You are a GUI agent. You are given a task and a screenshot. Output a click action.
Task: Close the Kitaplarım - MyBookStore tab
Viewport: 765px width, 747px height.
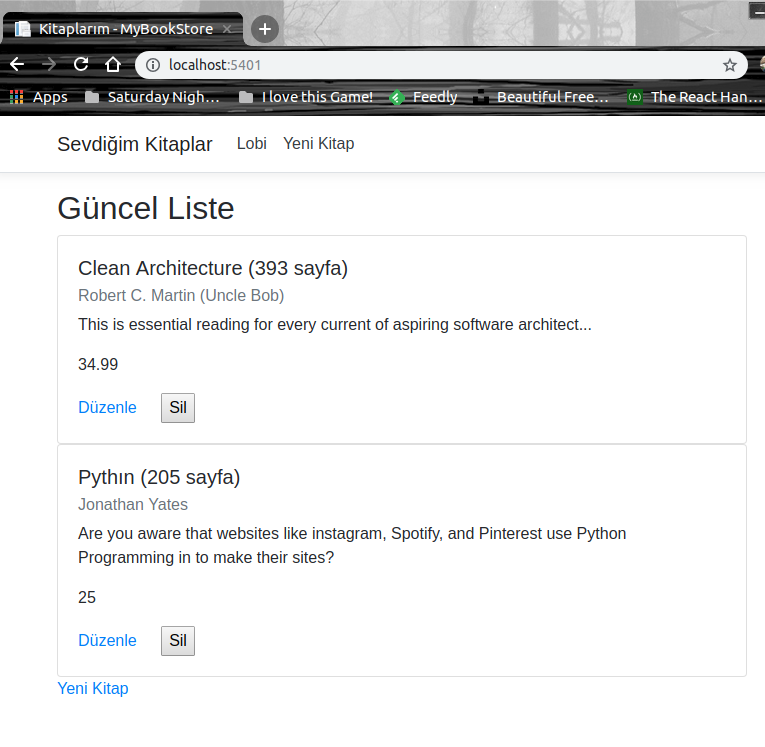point(228,29)
